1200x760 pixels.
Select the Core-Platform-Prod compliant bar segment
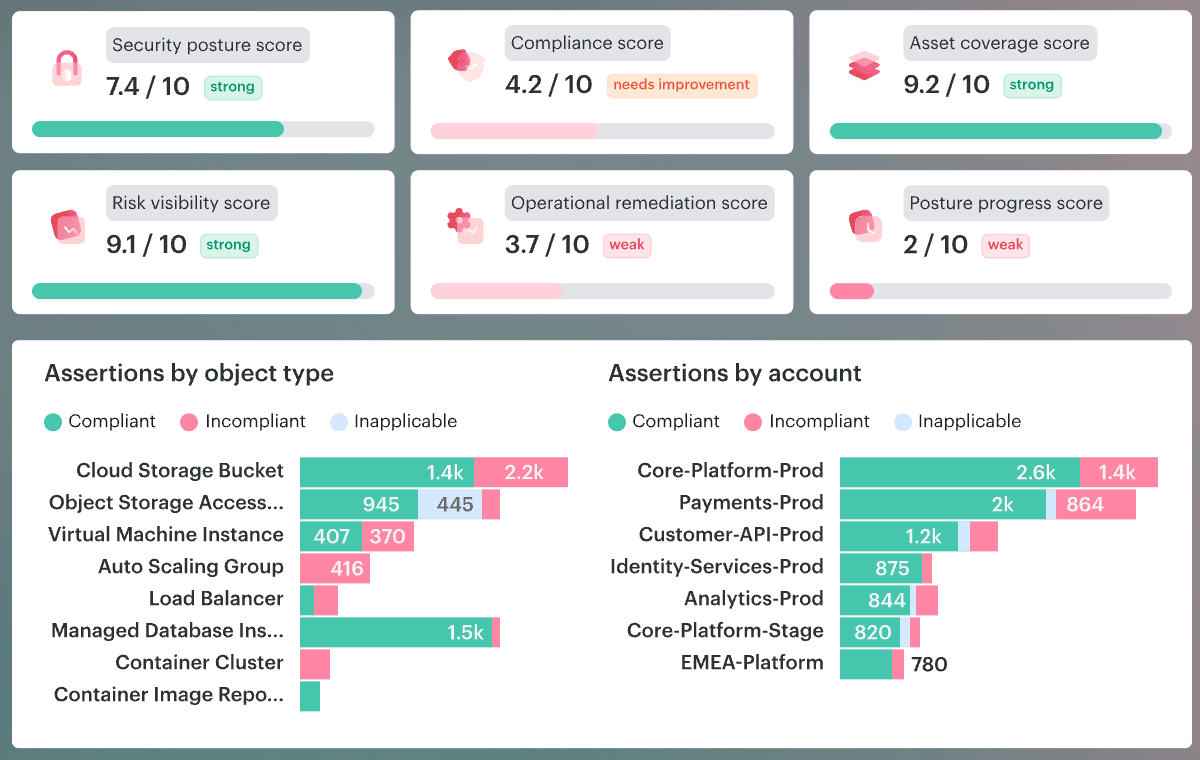click(x=959, y=471)
